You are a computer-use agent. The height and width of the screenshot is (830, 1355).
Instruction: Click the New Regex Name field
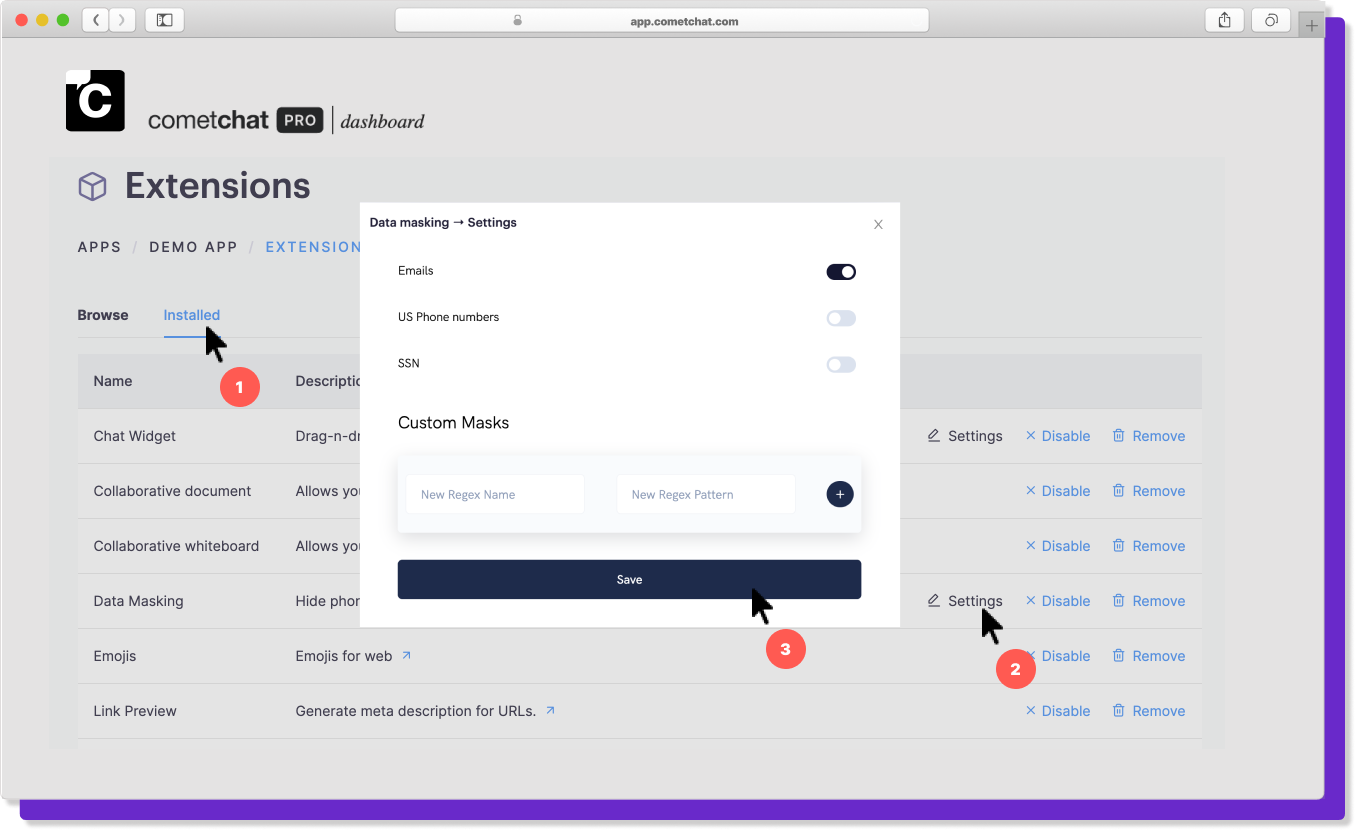coord(495,494)
